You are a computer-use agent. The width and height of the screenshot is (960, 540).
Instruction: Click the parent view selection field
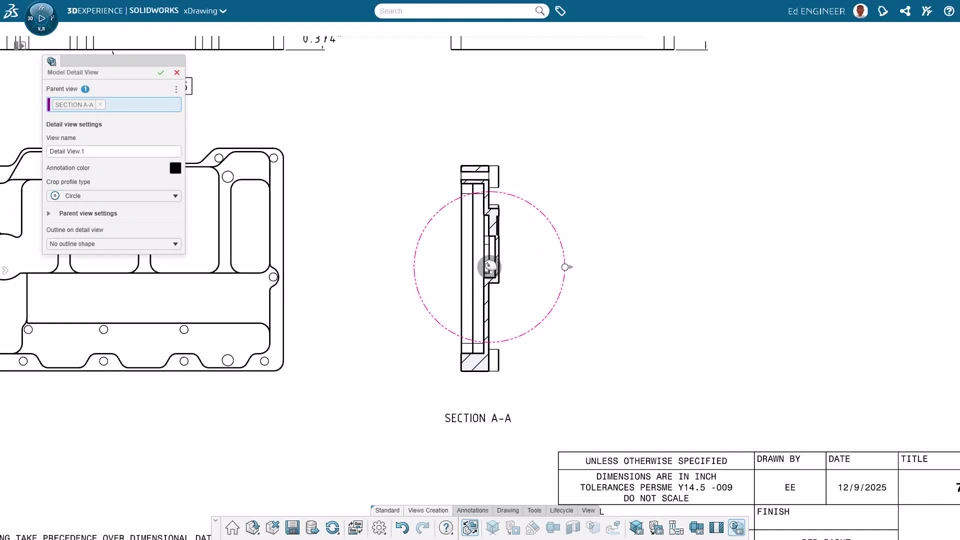coord(114,105)
